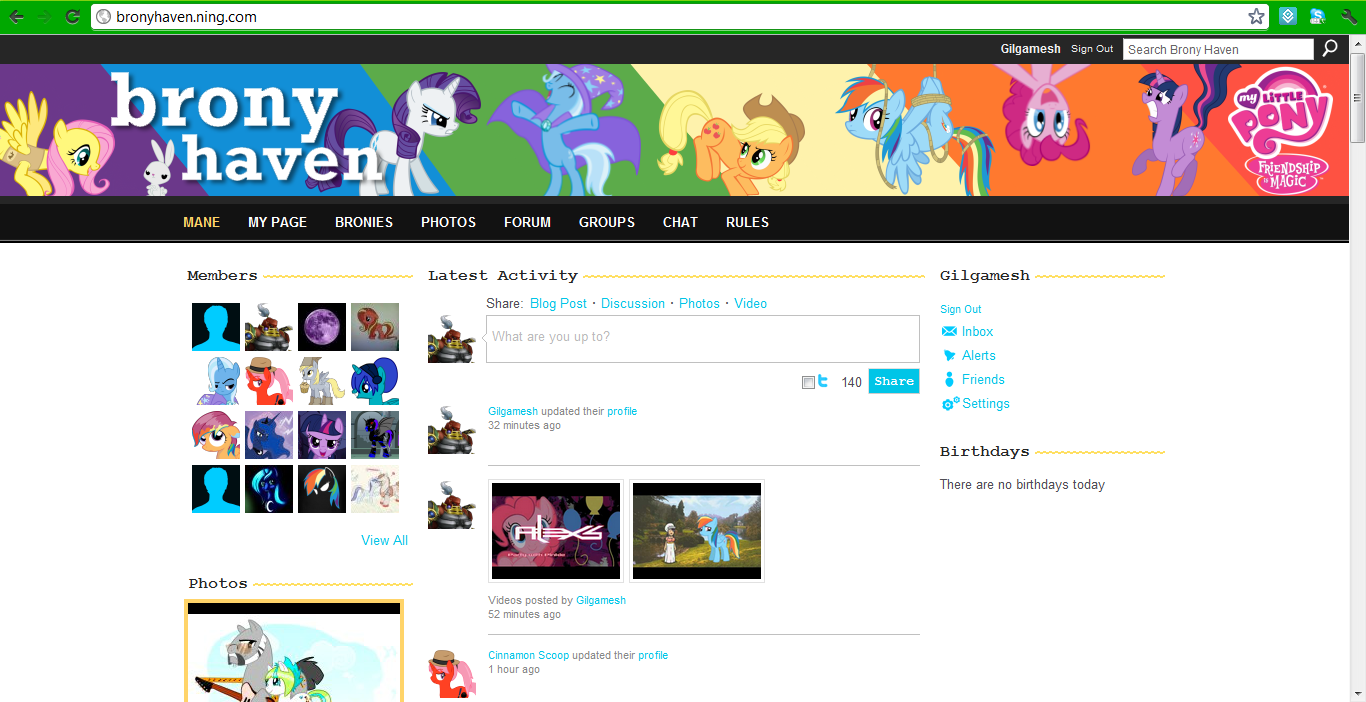Open the Princess Luna member avatar

point(269,435)
